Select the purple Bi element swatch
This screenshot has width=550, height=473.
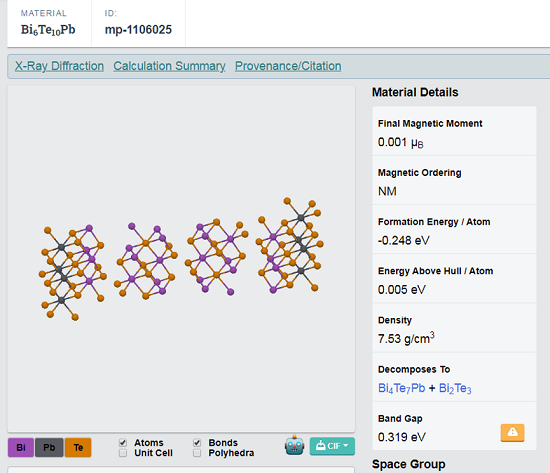pyautogui.click(x=21, y=447)
